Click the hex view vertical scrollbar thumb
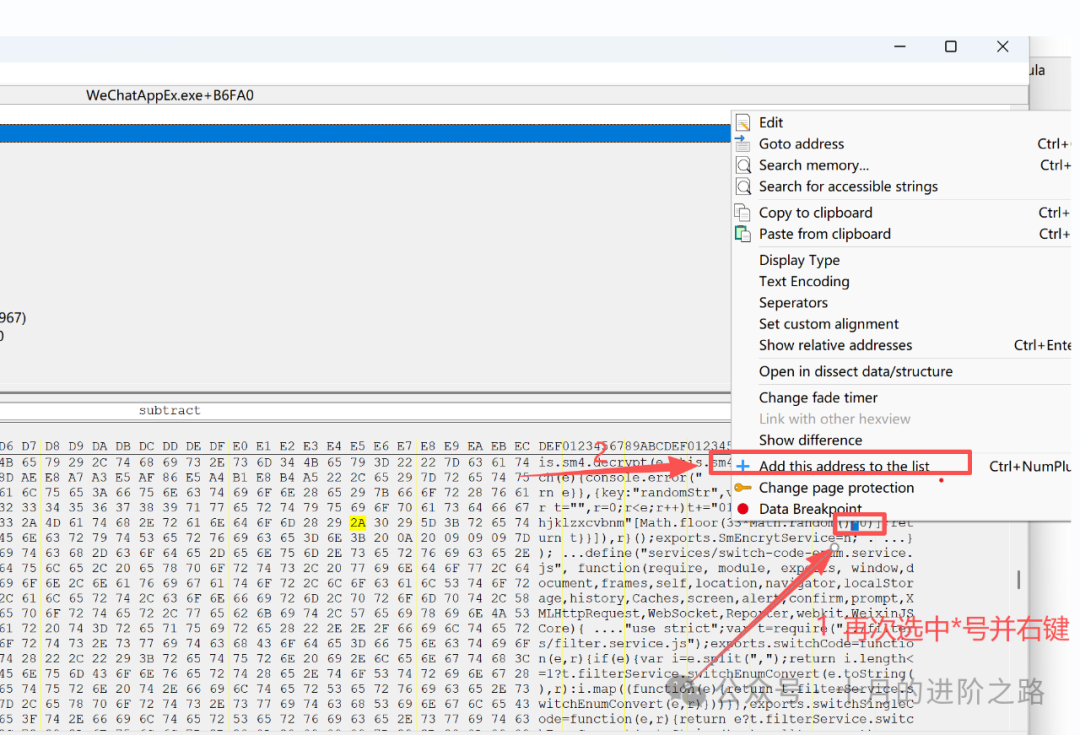The height and width of the screenshot is (735, 1080). (x=1018, y=580)
